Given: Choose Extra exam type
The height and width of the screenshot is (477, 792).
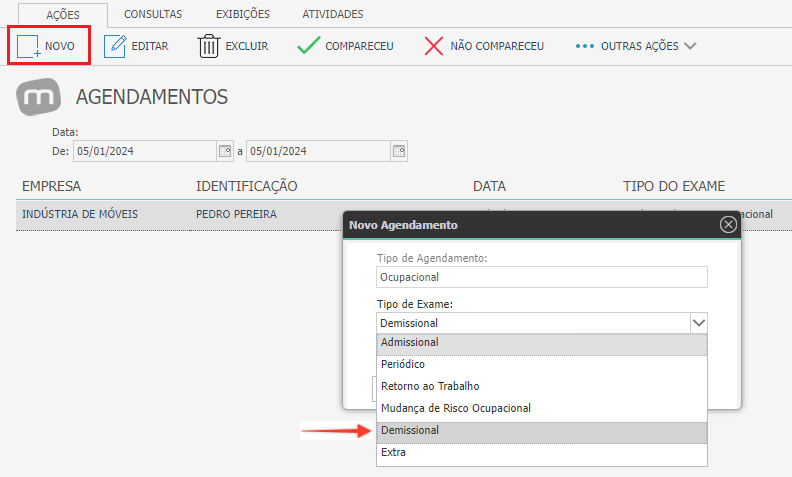Looking at the screenshot, I should (x=542, y=453).
